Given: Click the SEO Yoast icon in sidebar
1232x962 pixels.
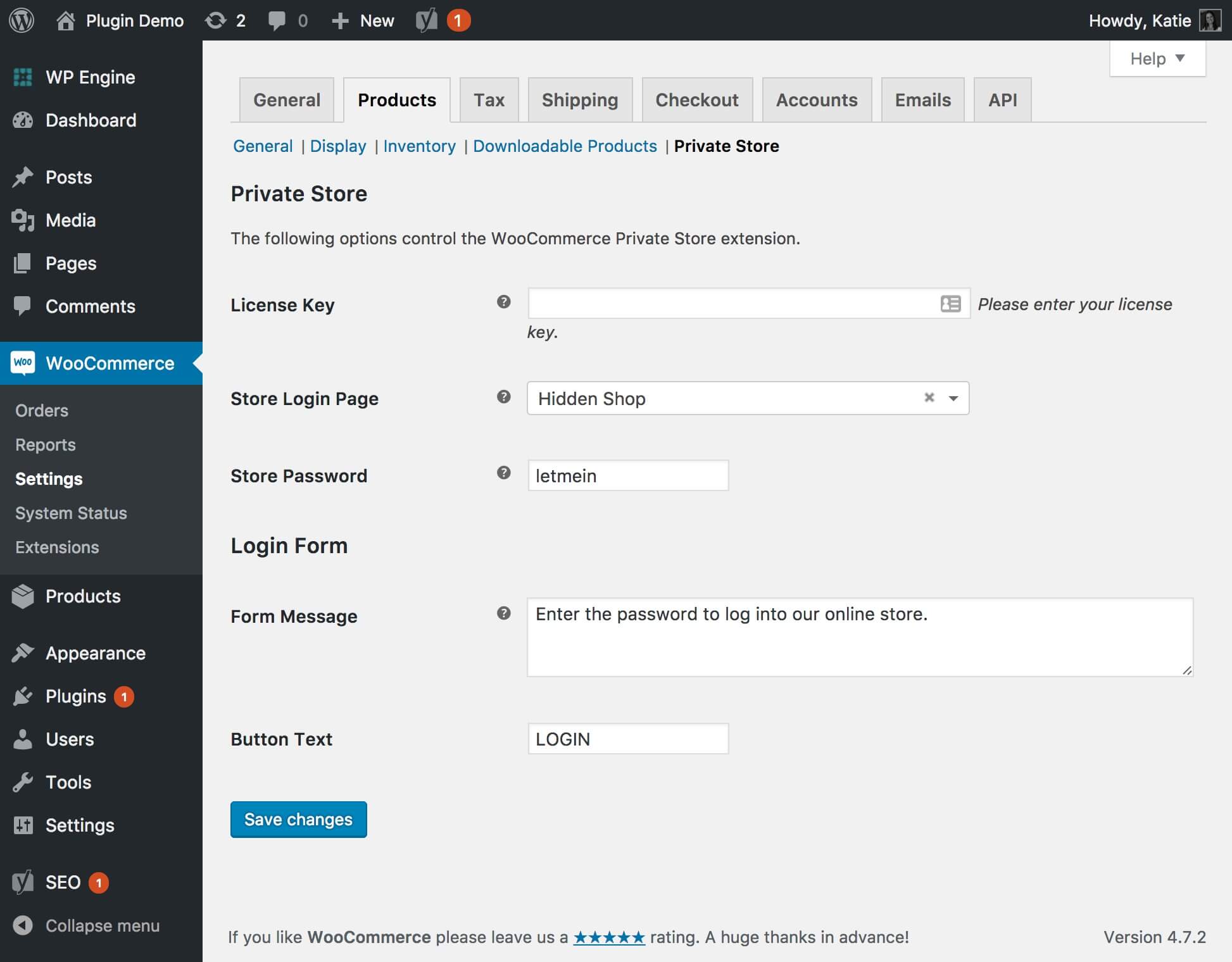Looking at the screenshot, I should 23,882.
